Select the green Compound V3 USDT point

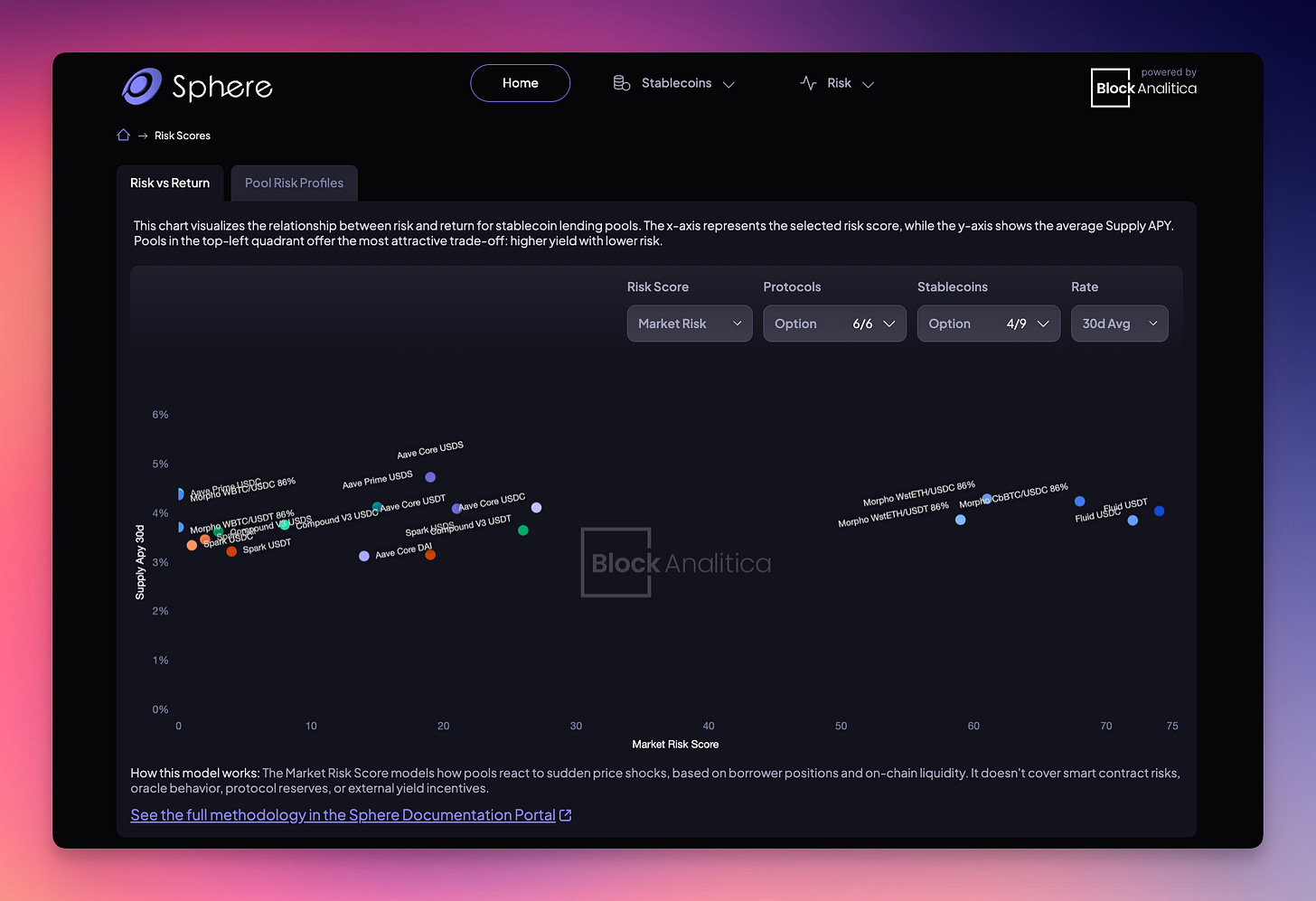click(522, 530)
